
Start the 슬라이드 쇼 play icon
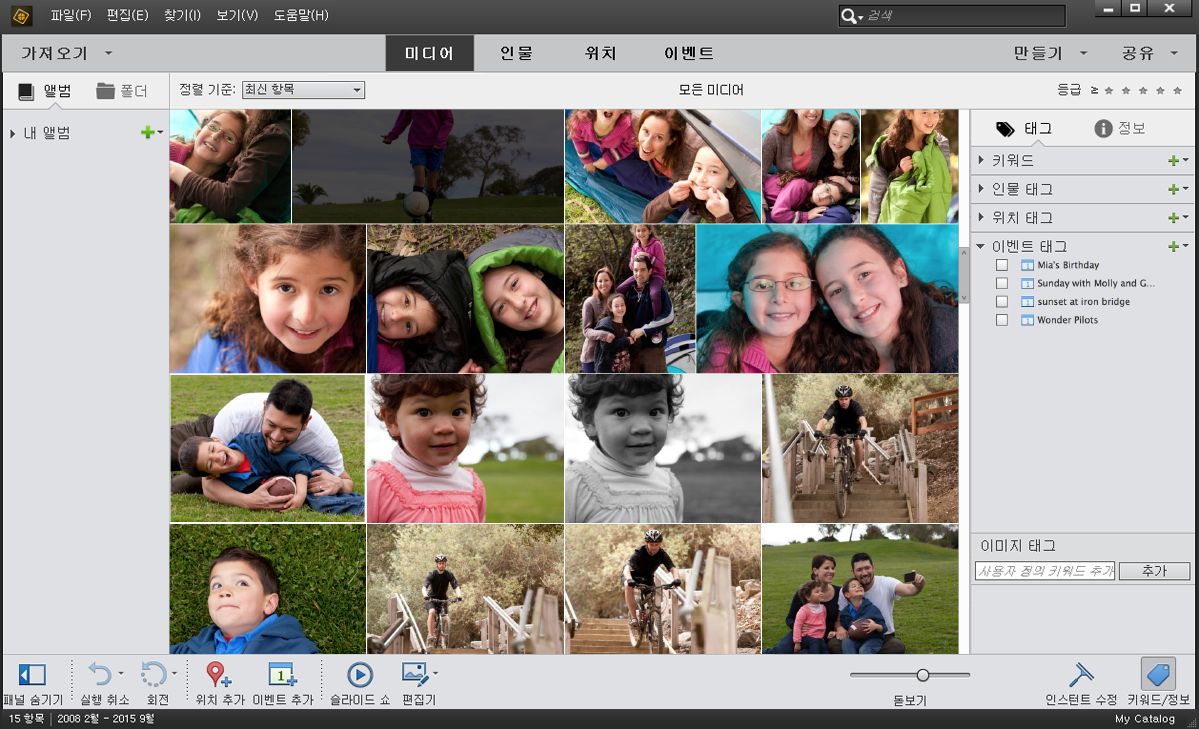tap(359, 675)
